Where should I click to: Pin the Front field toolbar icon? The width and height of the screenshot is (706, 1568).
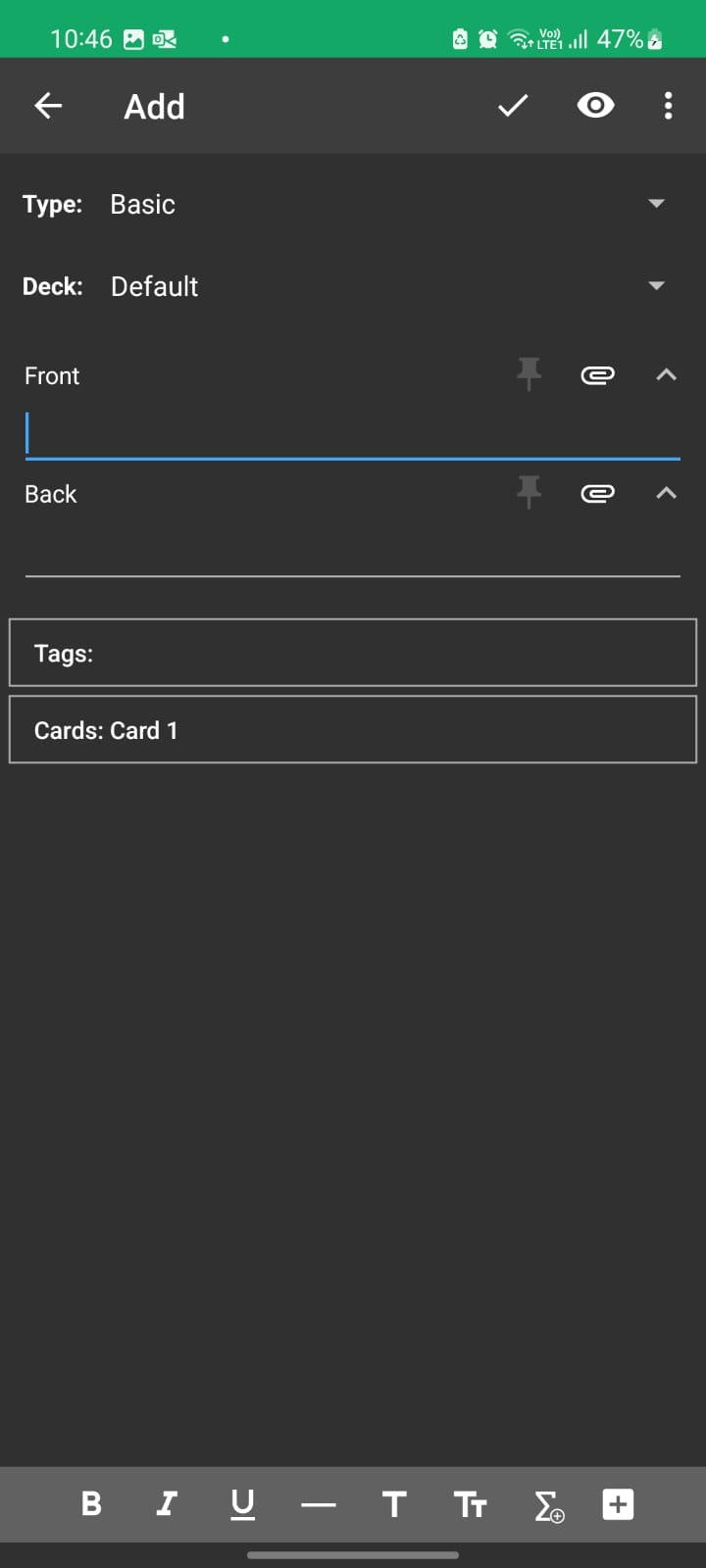tap(529, 374)
